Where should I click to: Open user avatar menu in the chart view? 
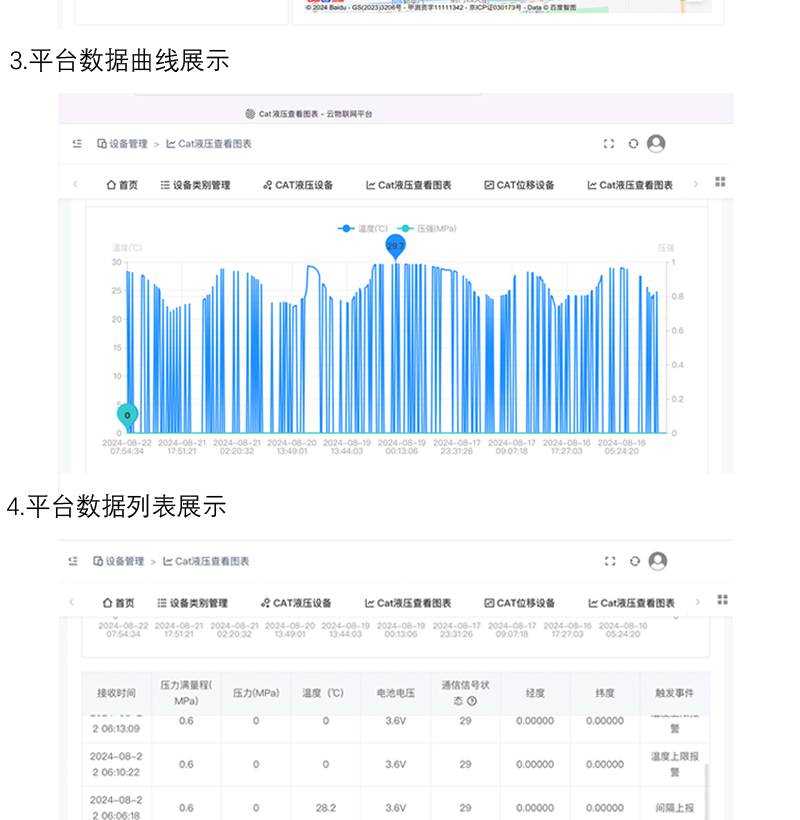point(656,144)
